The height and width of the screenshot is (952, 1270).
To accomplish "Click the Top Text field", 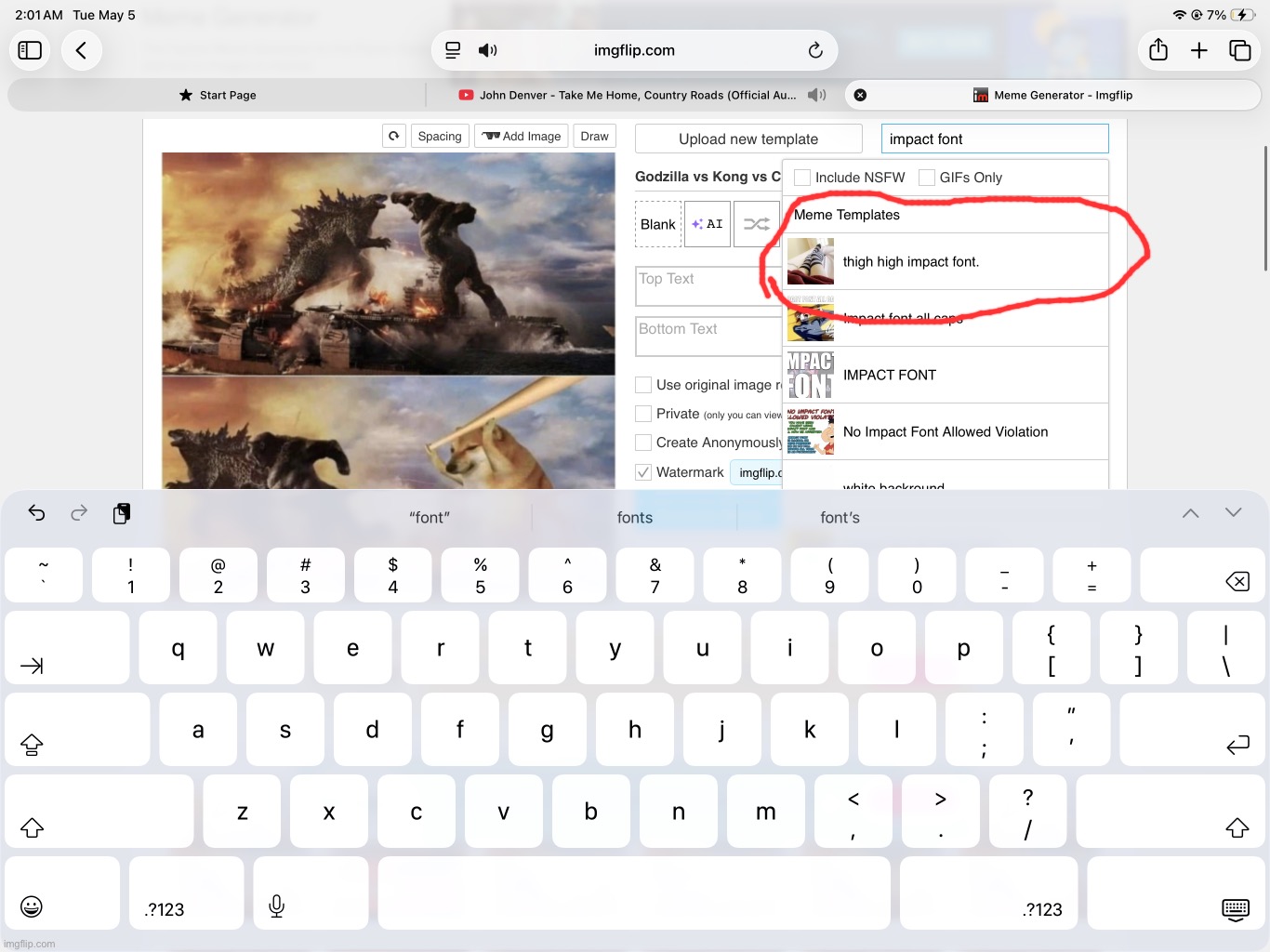I will [x=709, y=286].
